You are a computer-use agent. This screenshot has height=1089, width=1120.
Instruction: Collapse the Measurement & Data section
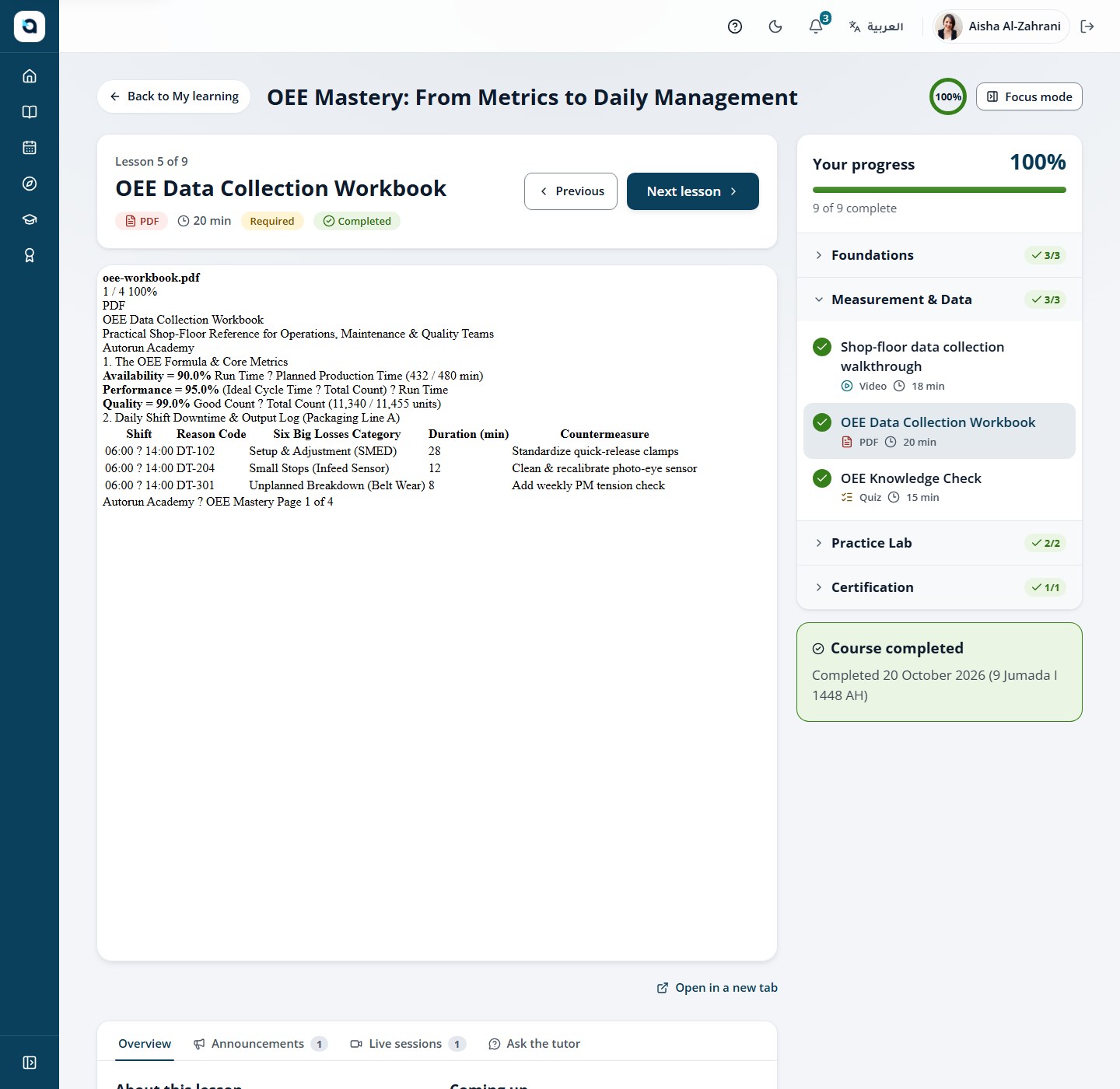[x=940, y=299]
